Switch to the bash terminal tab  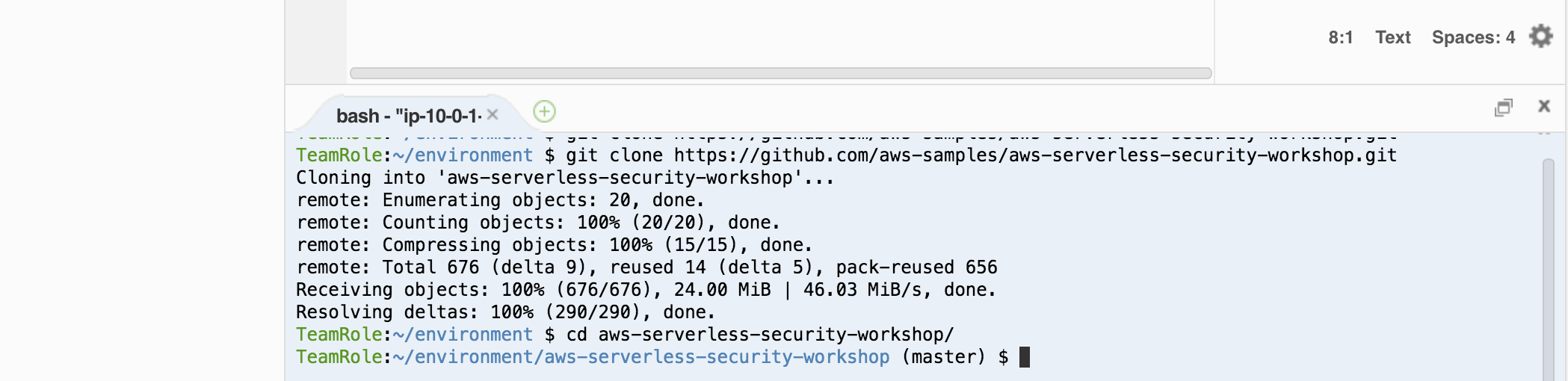pyautogui.click(x=408, y=116)
